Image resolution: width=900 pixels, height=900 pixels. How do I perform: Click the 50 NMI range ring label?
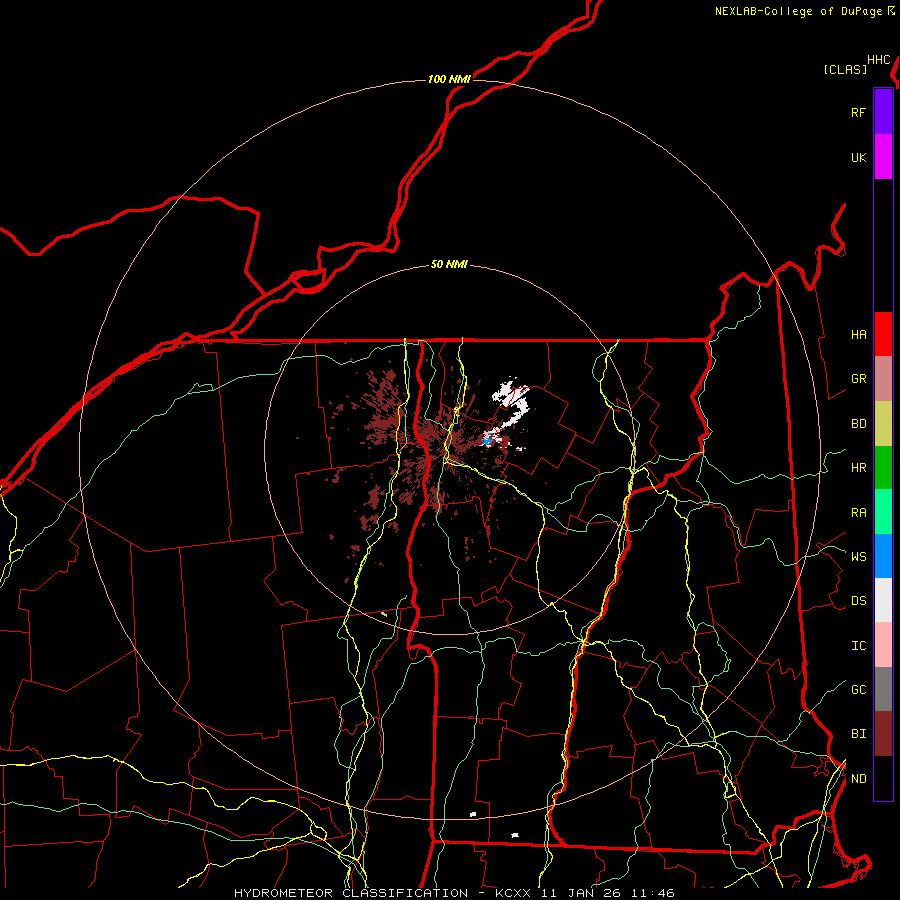click(x=449, y=264)
